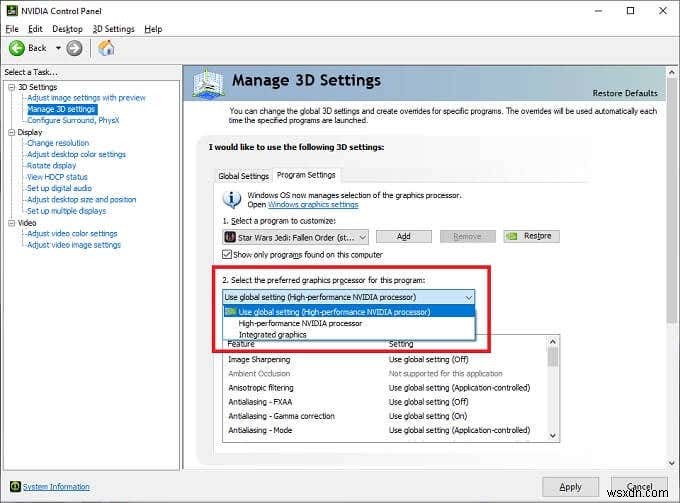680x503 pixels.
Task: Click the Cancel button
Action: pyautogui.click(x=639, y=487)
